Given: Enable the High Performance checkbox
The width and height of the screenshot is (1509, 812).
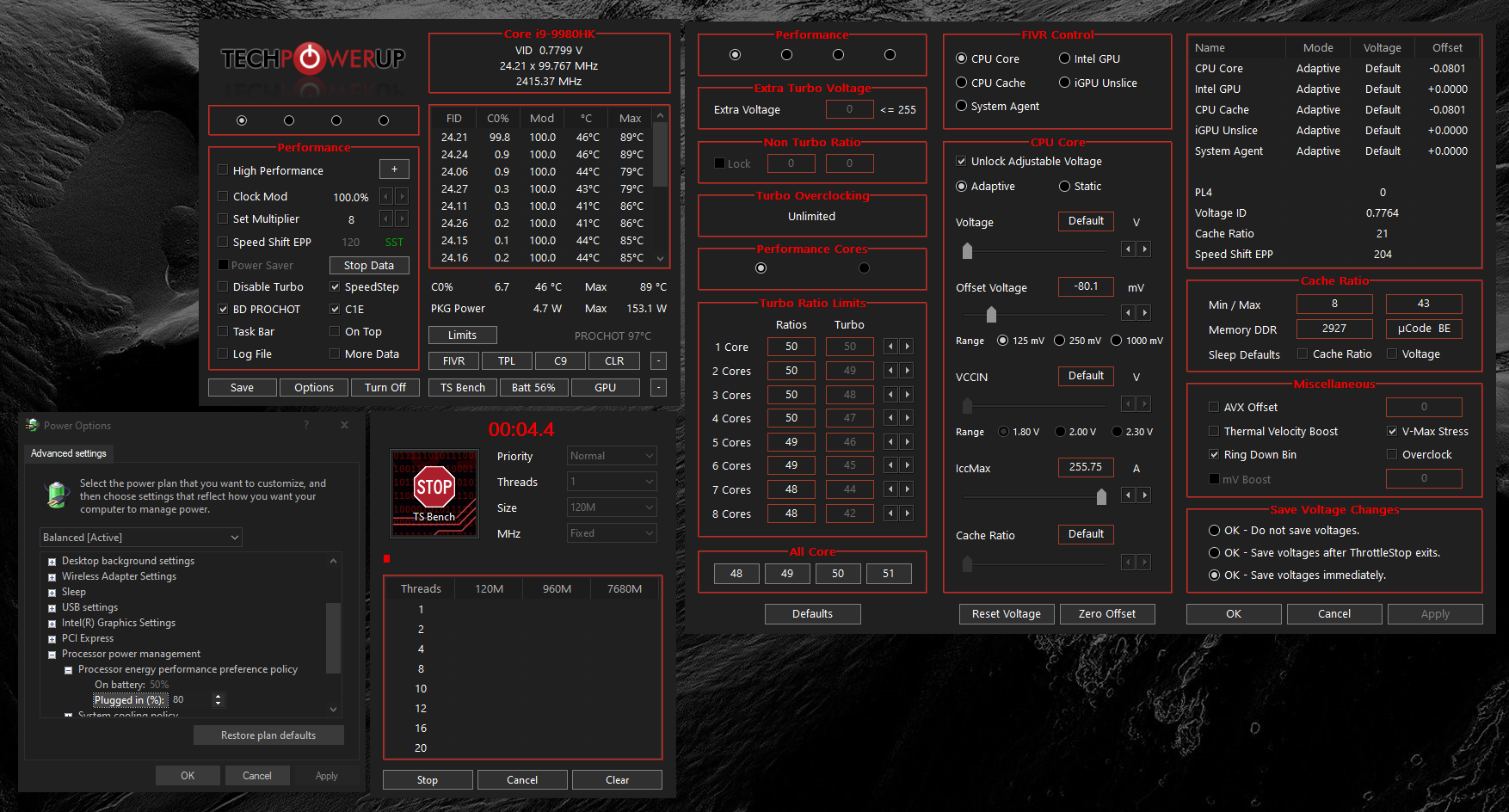Looking at the screenshot, I should (224, 170).
